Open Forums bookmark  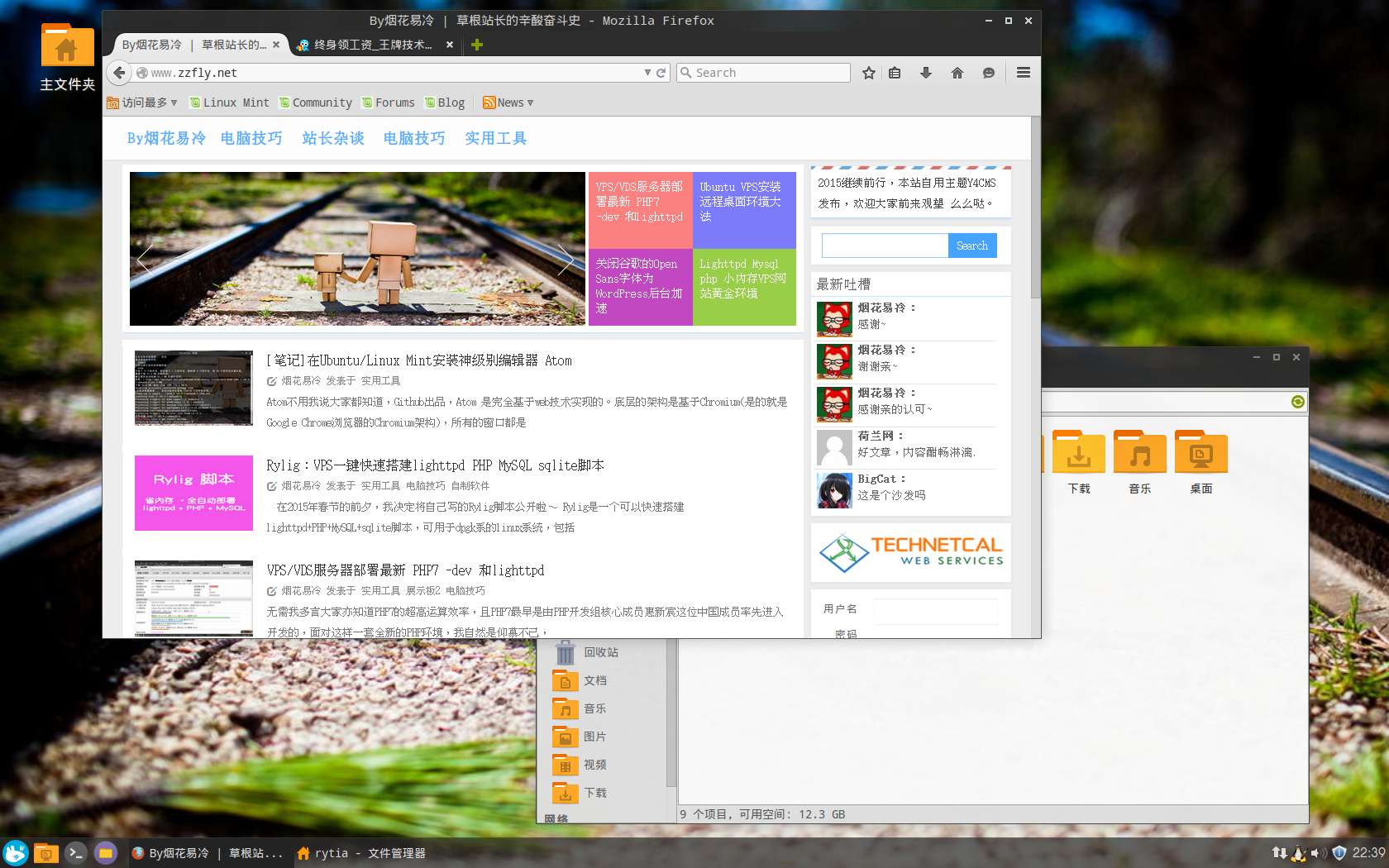(x=389, y=103)
